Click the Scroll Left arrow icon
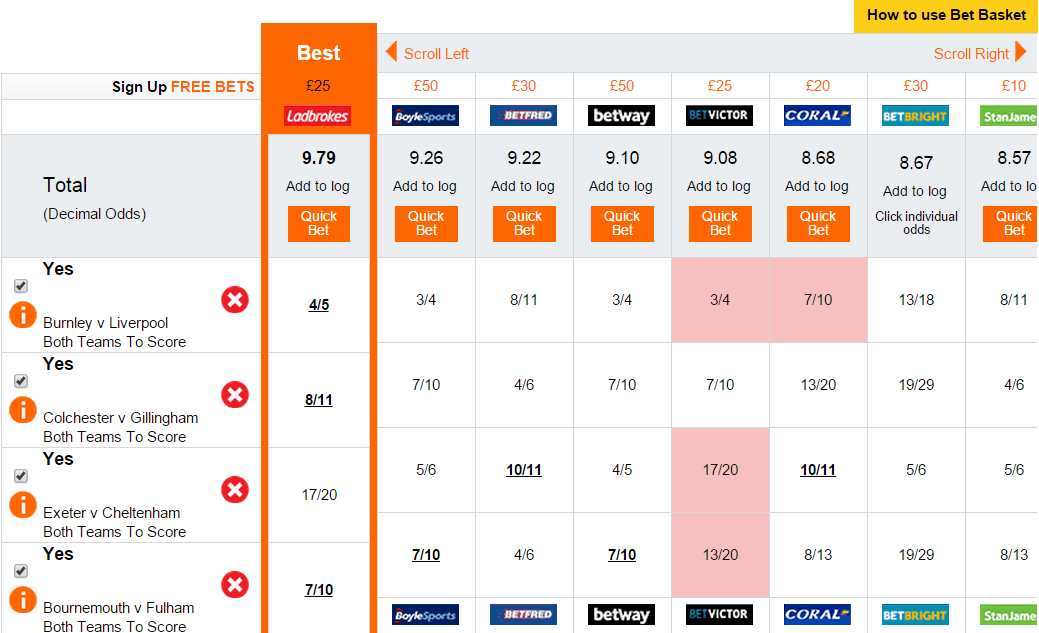 pyautogui.click(x=392, y=52)
